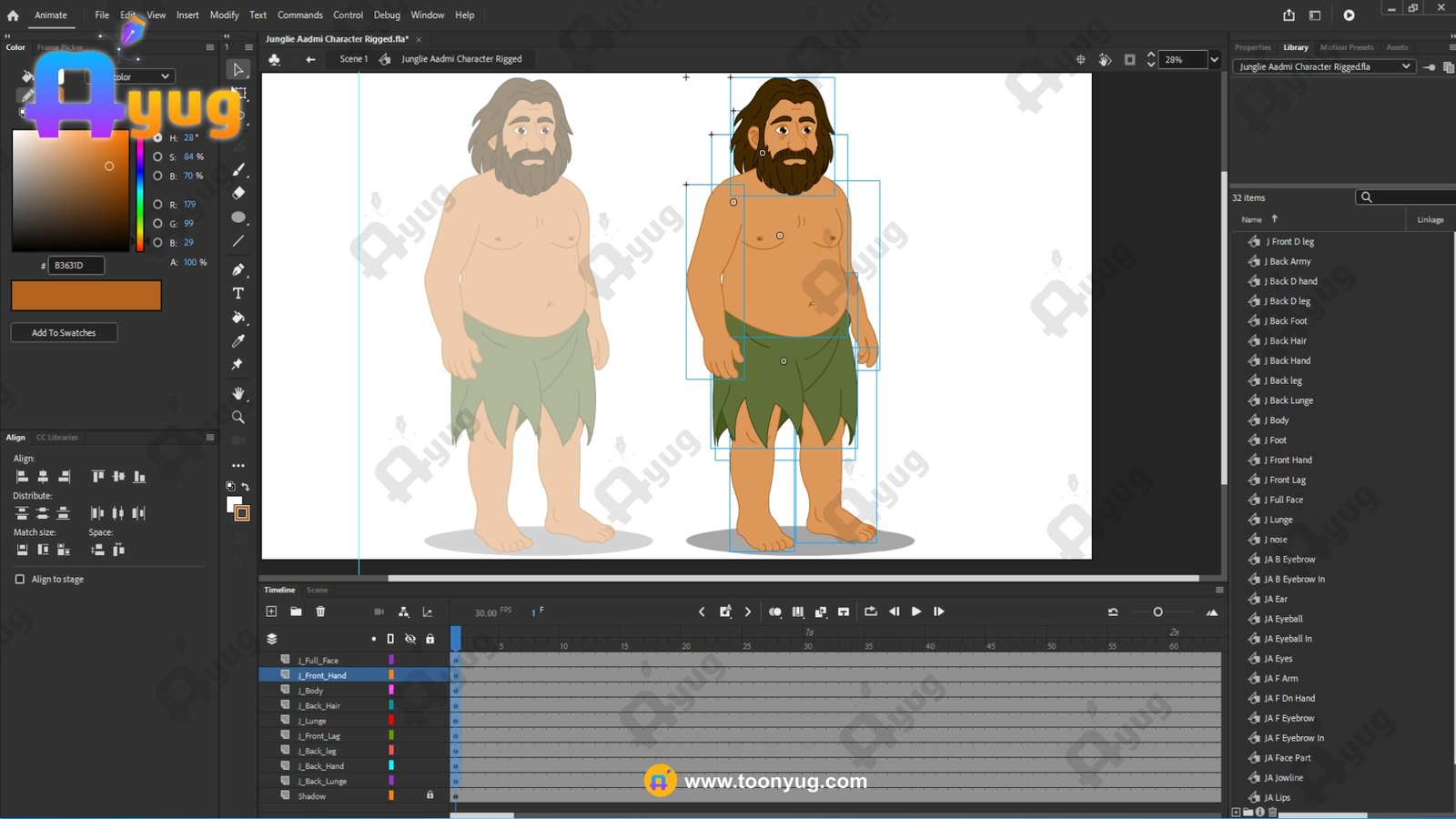This screenshot has height=819, width=1456.
Task: Select the Paint Bucket tool
Action: pos(238,318)
